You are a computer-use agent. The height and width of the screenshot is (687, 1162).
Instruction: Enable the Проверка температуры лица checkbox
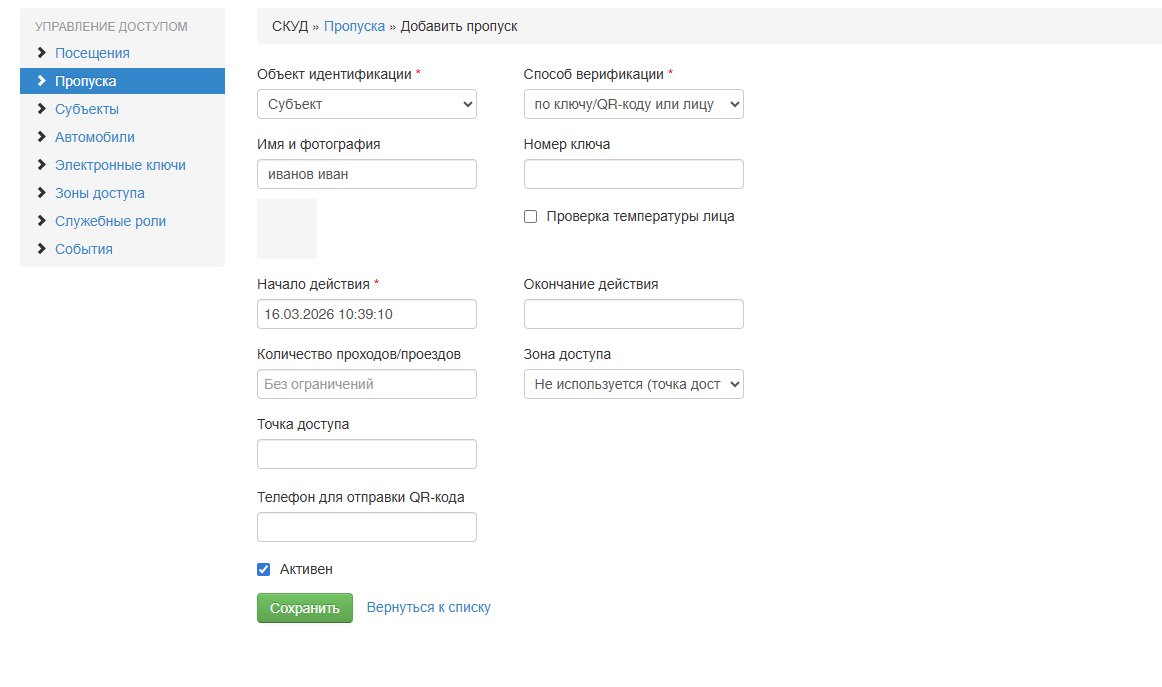[x=531, y=216]
